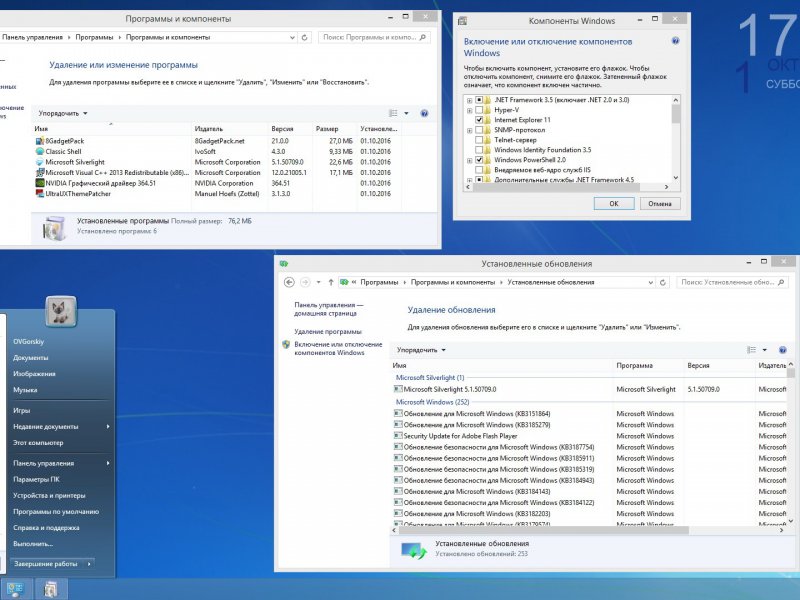Open help in Программы и компоненты window

coord(424,113)
